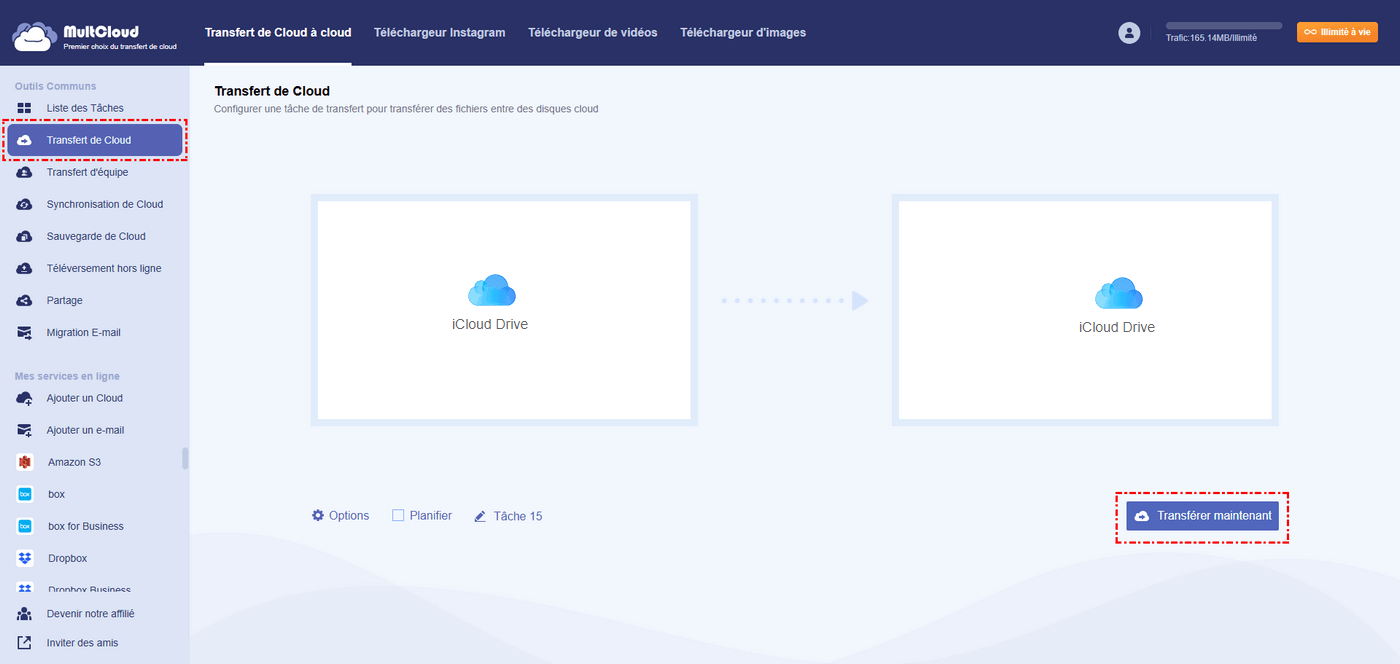Open Sauvegarde de Cloud
This screenshot has width=1400, height=664.
(96, 236)
